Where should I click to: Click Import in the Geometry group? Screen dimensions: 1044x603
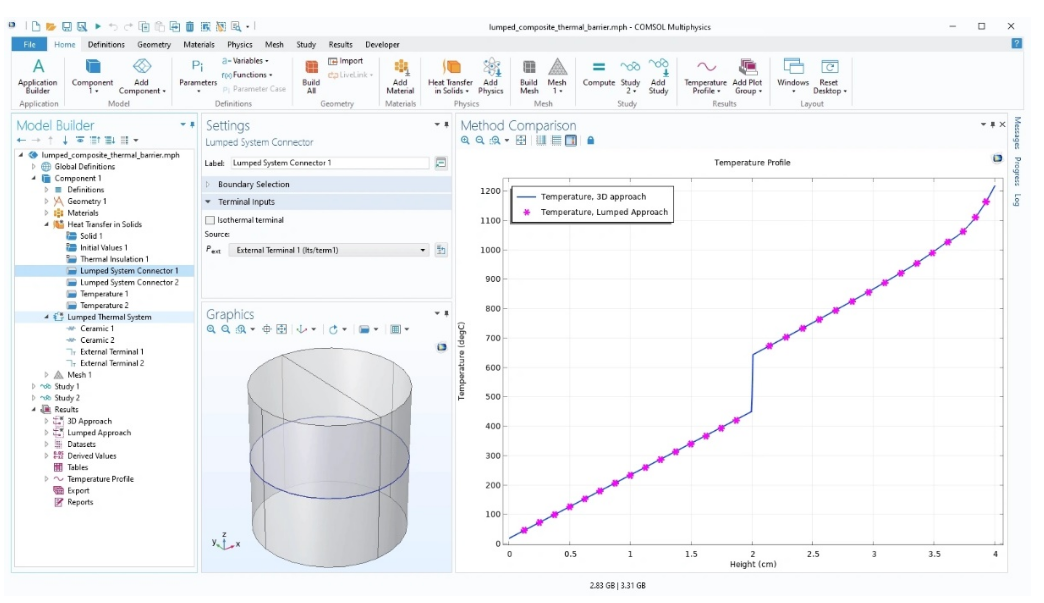click(x=346, y=61)
